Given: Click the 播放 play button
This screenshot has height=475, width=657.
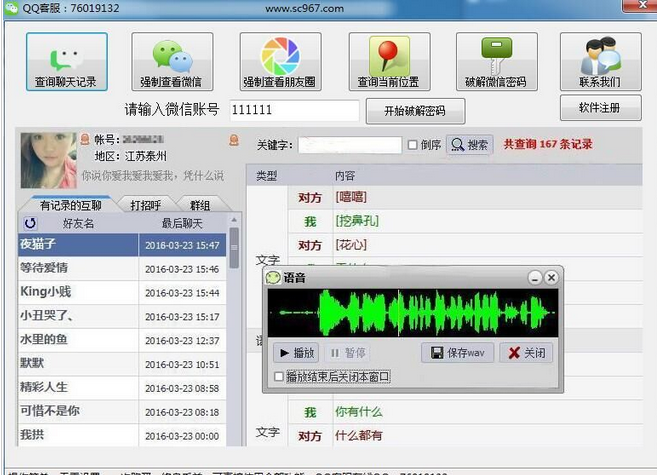Looking at the screenshot, I should click(296, 353).
